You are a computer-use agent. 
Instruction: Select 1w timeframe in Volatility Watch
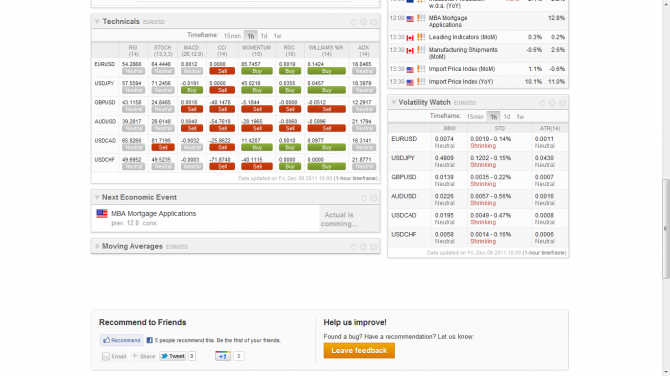pos(520,117)
